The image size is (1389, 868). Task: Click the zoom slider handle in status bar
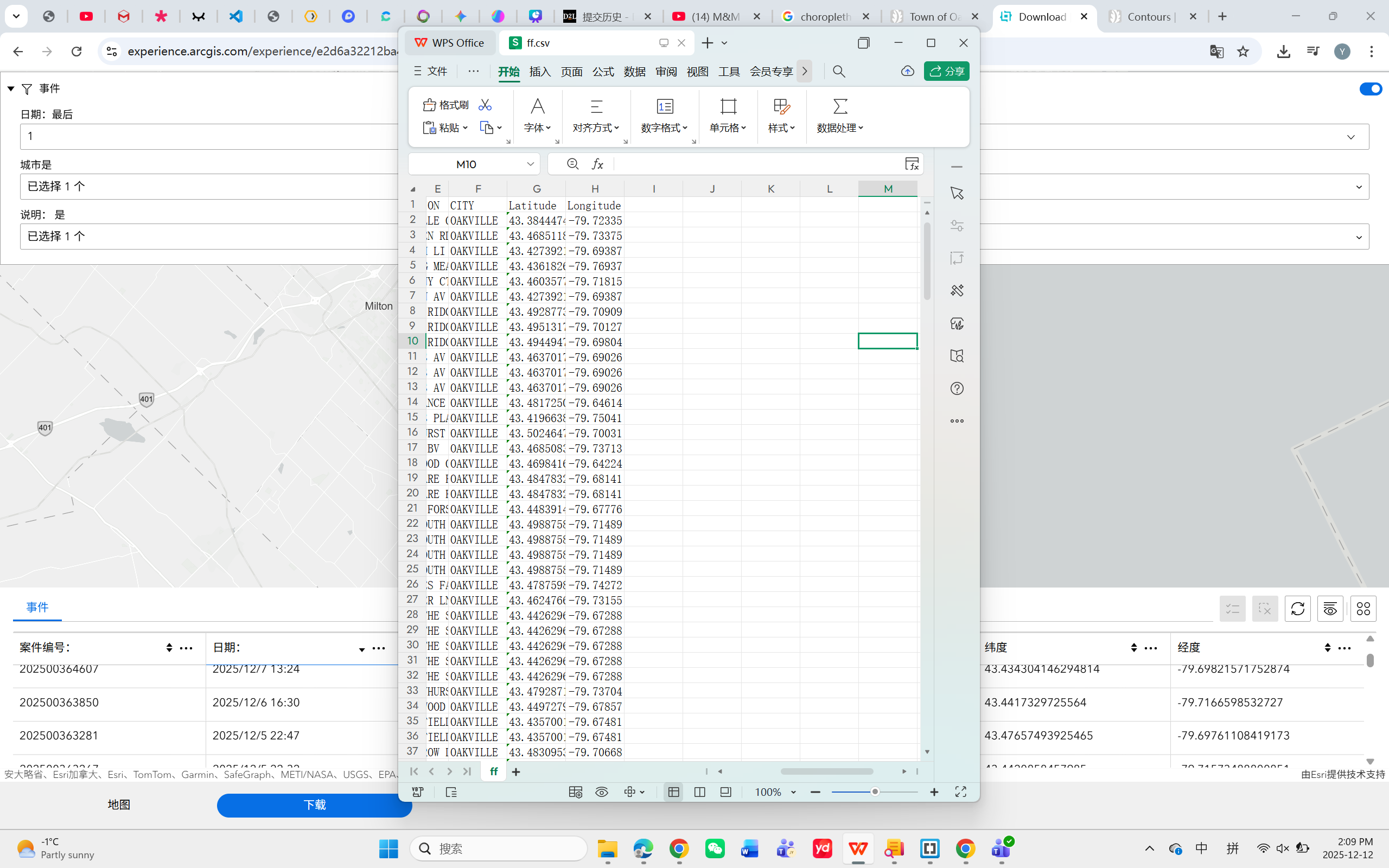875,792
